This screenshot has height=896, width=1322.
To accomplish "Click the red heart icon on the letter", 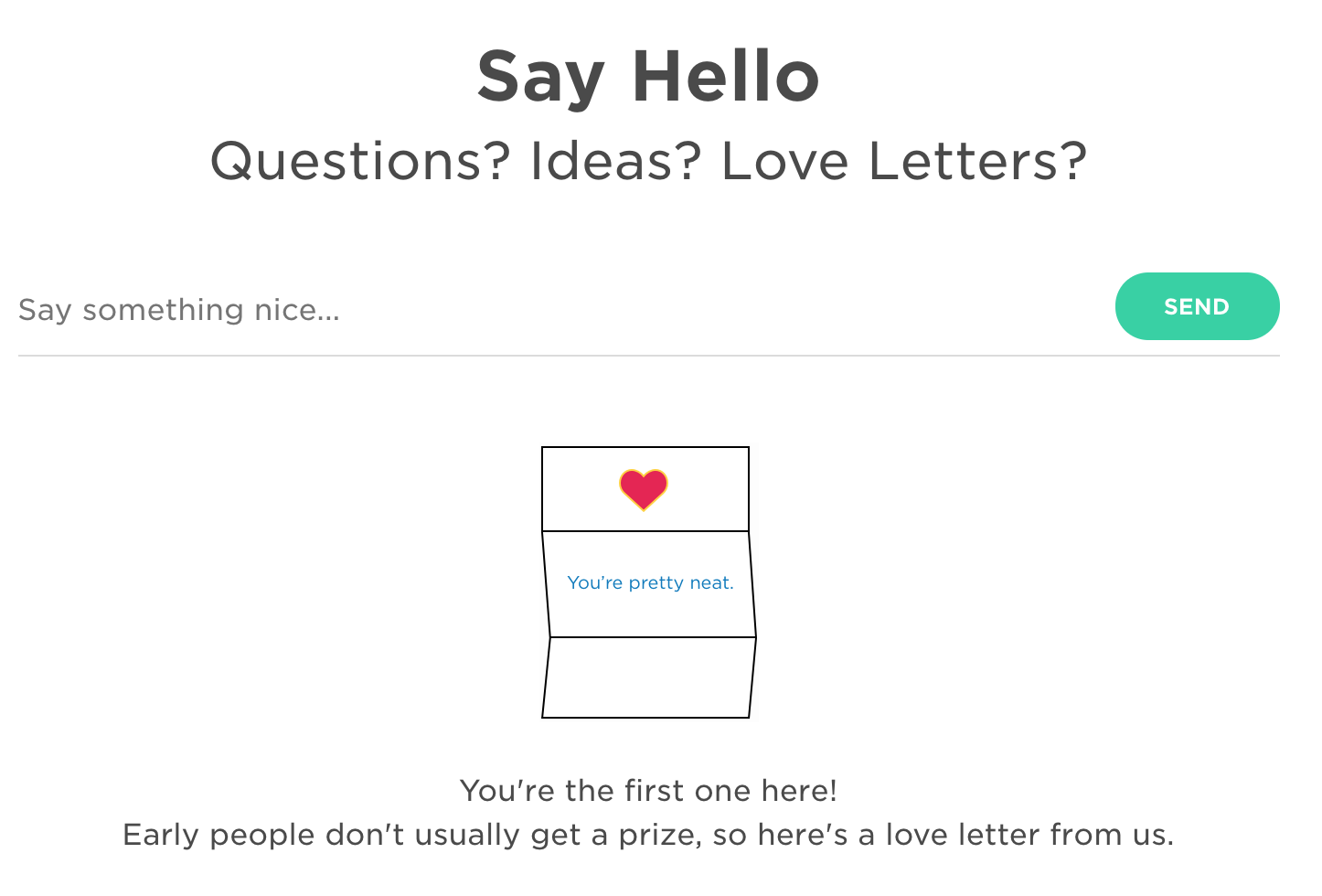I will pyautogui.click(x=644, y=489).
